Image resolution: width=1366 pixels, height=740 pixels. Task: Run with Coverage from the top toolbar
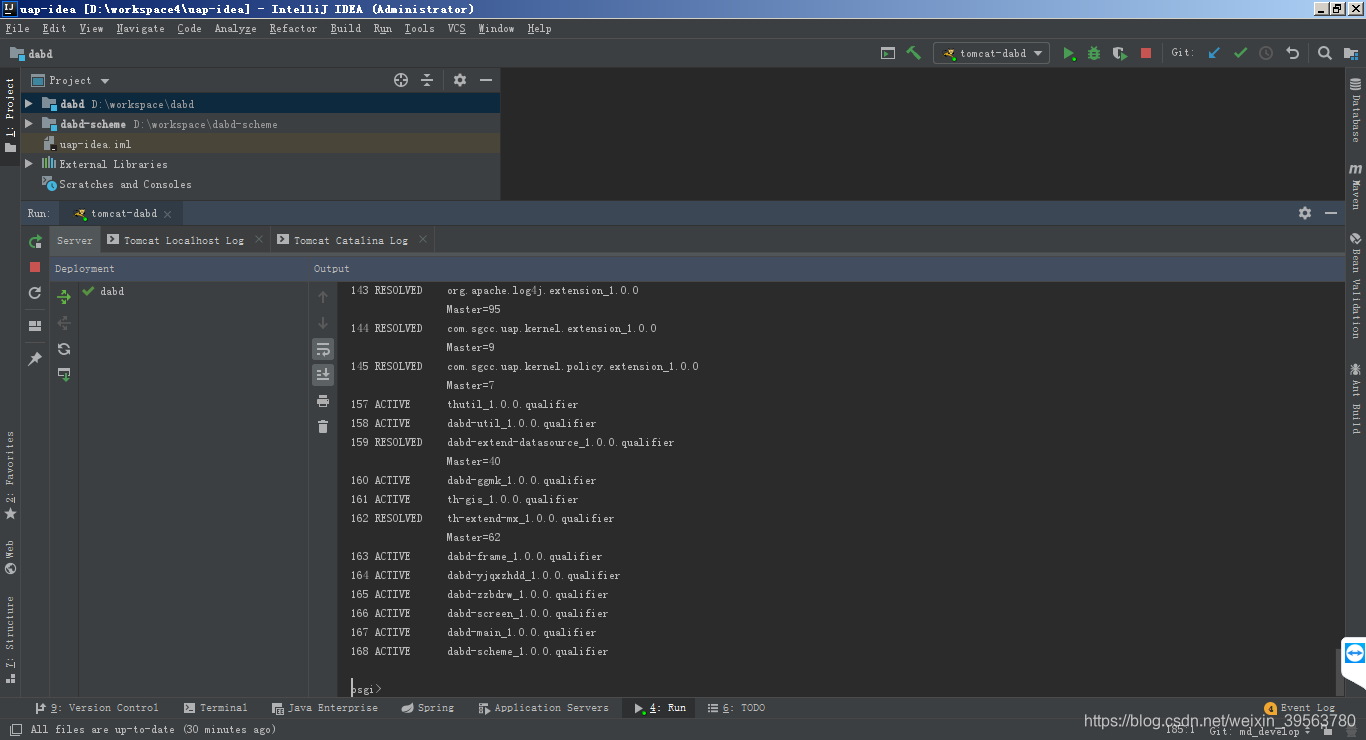pos(1120,53)
